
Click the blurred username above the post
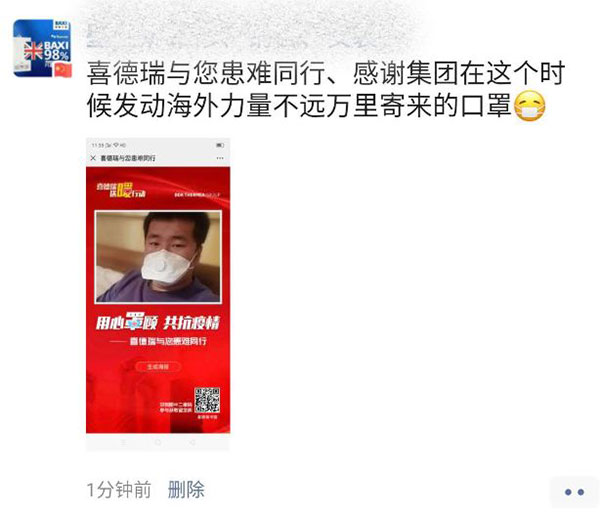[245, 38]
